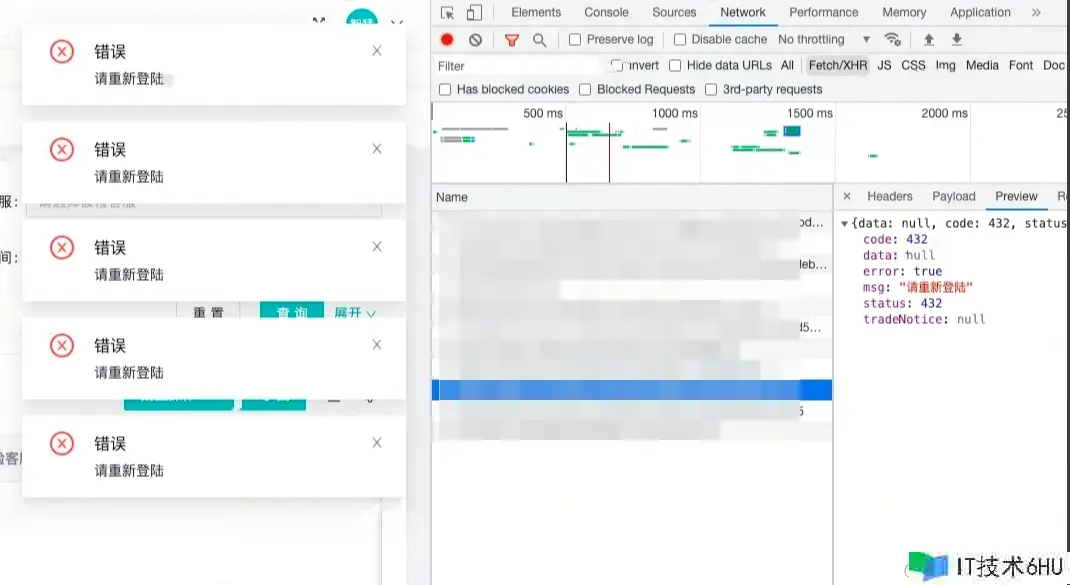Toggle the network filter funnel icon
This screenshot has height=585, width=1070.
512,40
